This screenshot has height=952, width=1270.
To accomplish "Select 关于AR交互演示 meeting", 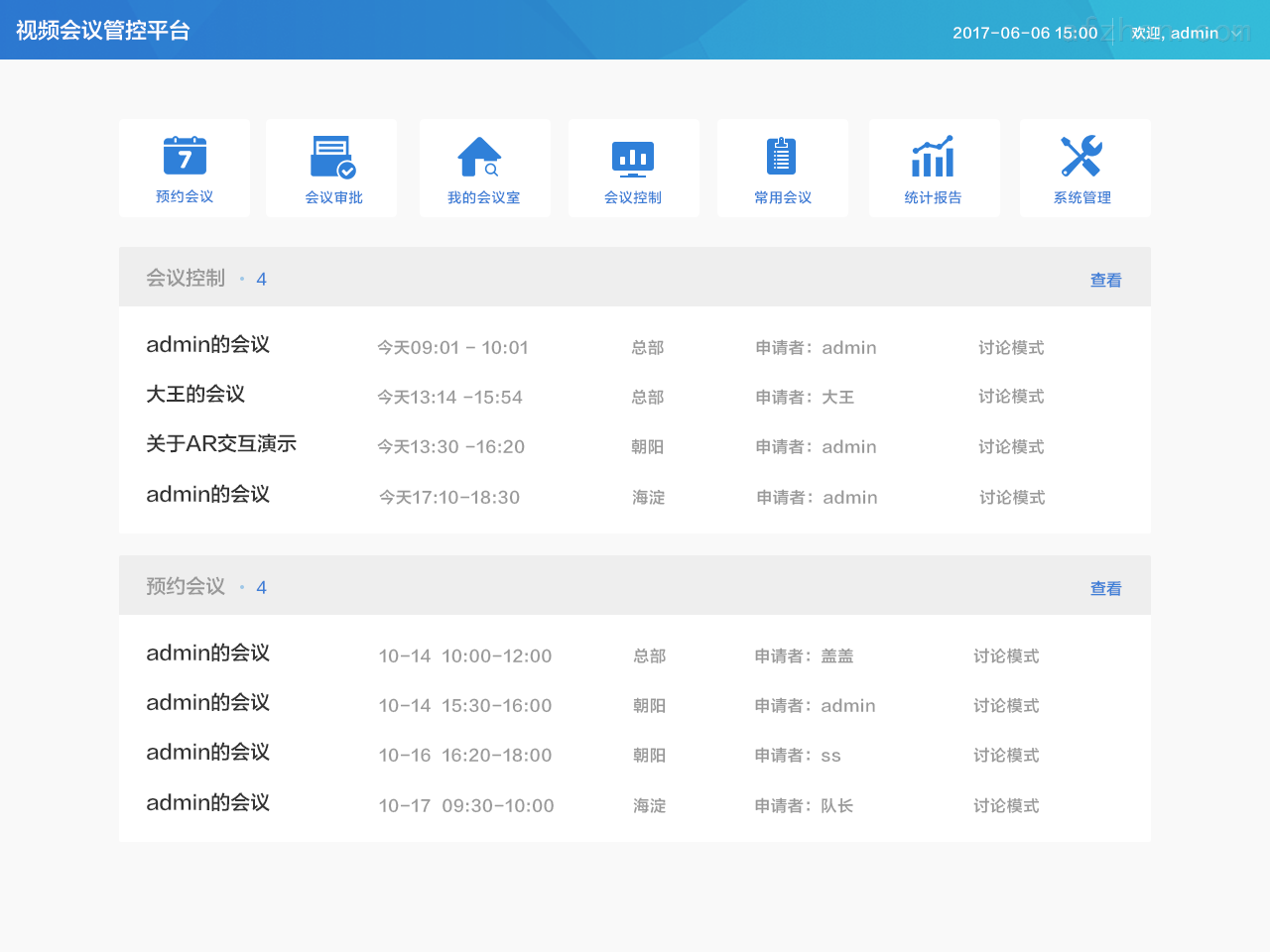I will 220,443.
